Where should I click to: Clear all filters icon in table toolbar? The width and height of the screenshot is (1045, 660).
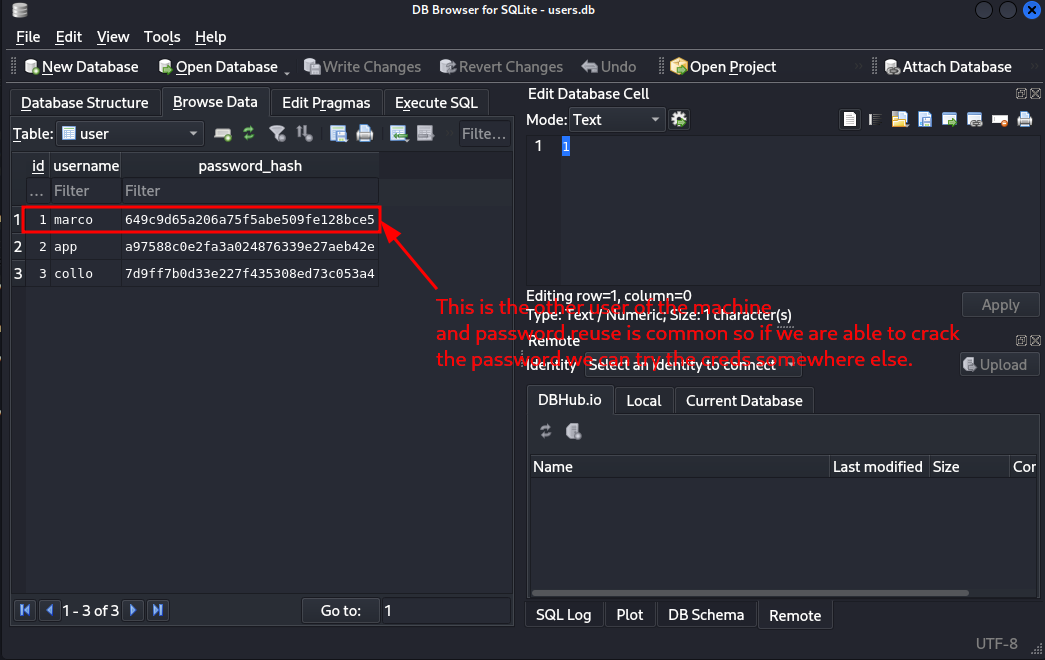[277, 133]
